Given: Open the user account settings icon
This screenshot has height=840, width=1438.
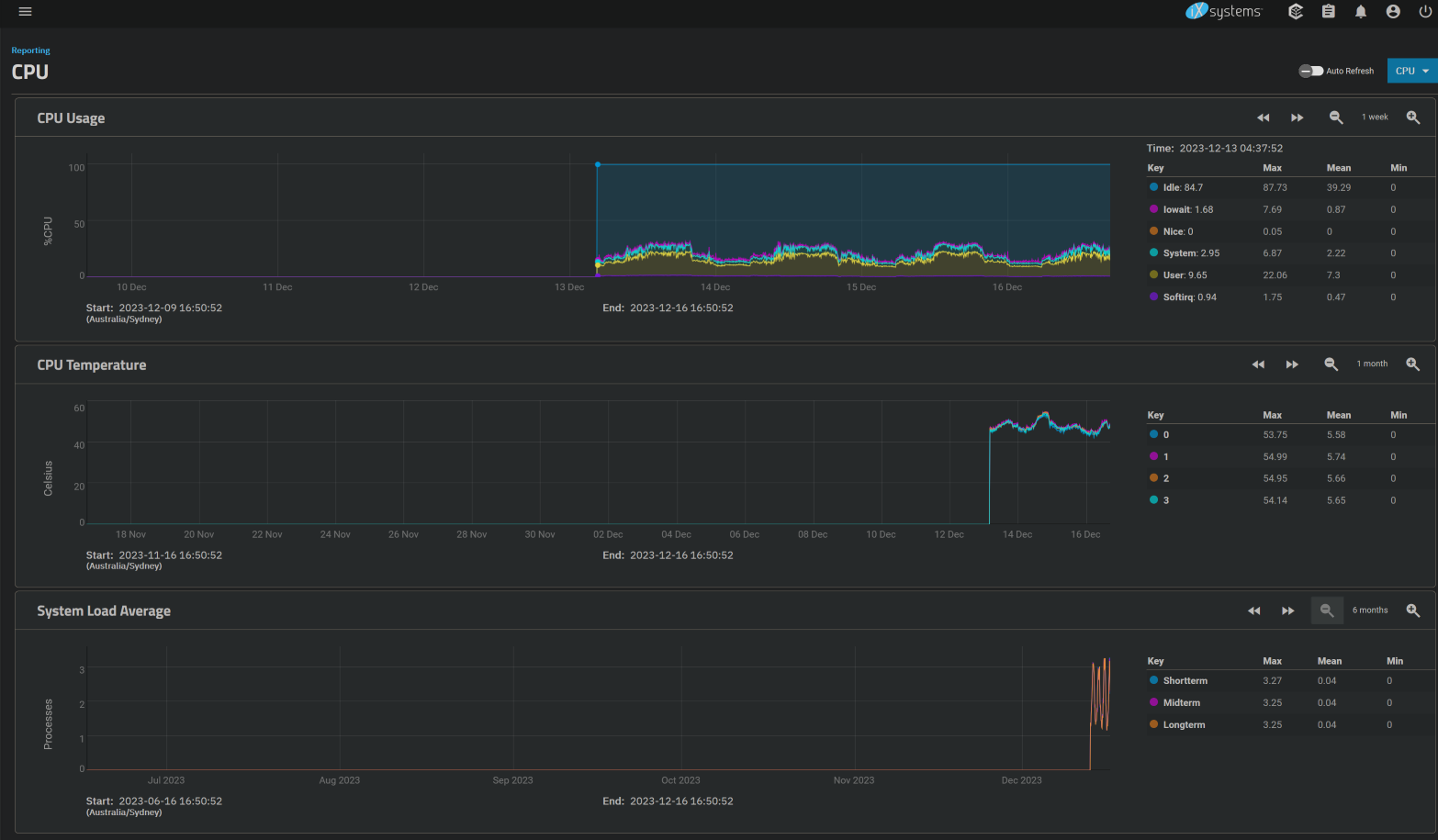Looking at the screenshot, I should pyautogui.click(x=1393, y=12).
